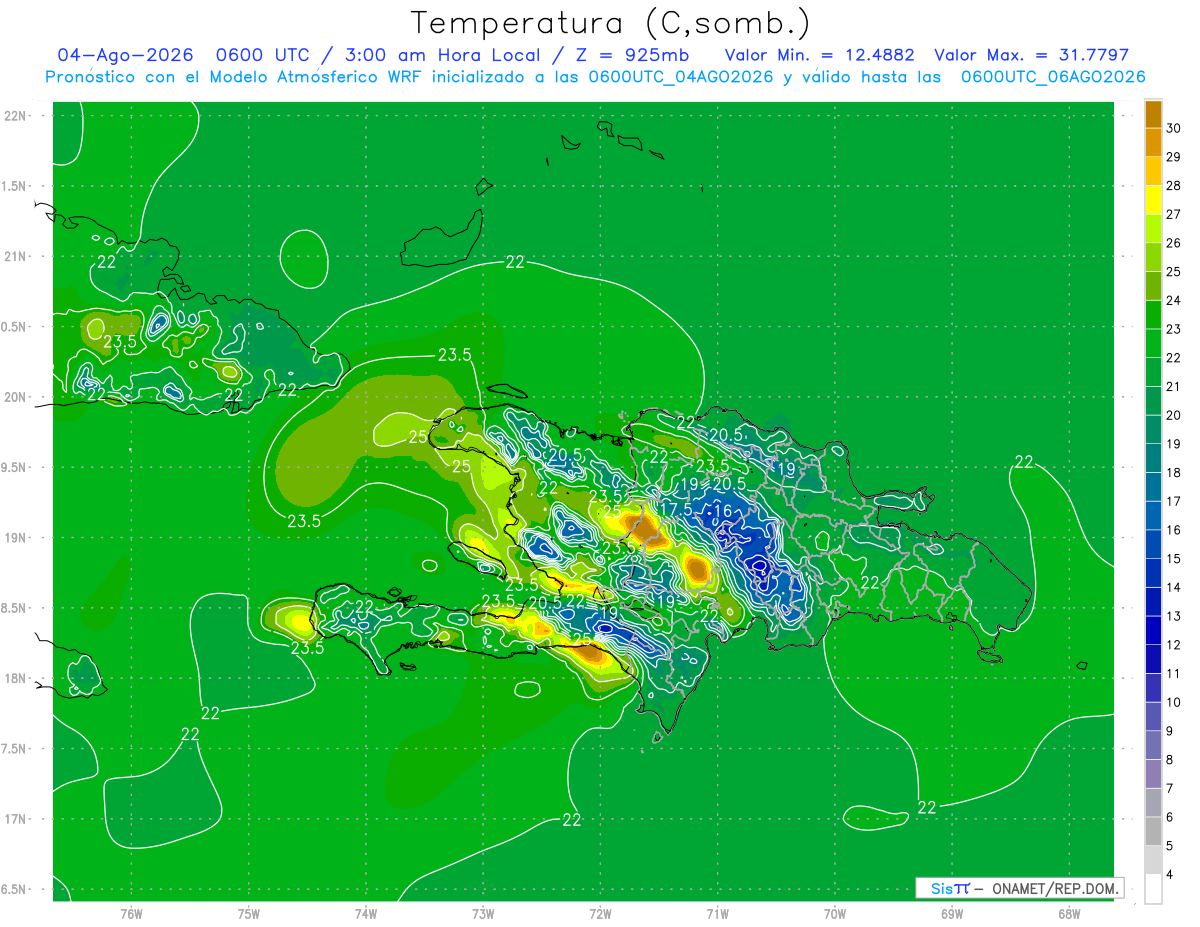1200x927 pixels.
Task: Click the colorbar label 26
Action: tap(1173, 243)
